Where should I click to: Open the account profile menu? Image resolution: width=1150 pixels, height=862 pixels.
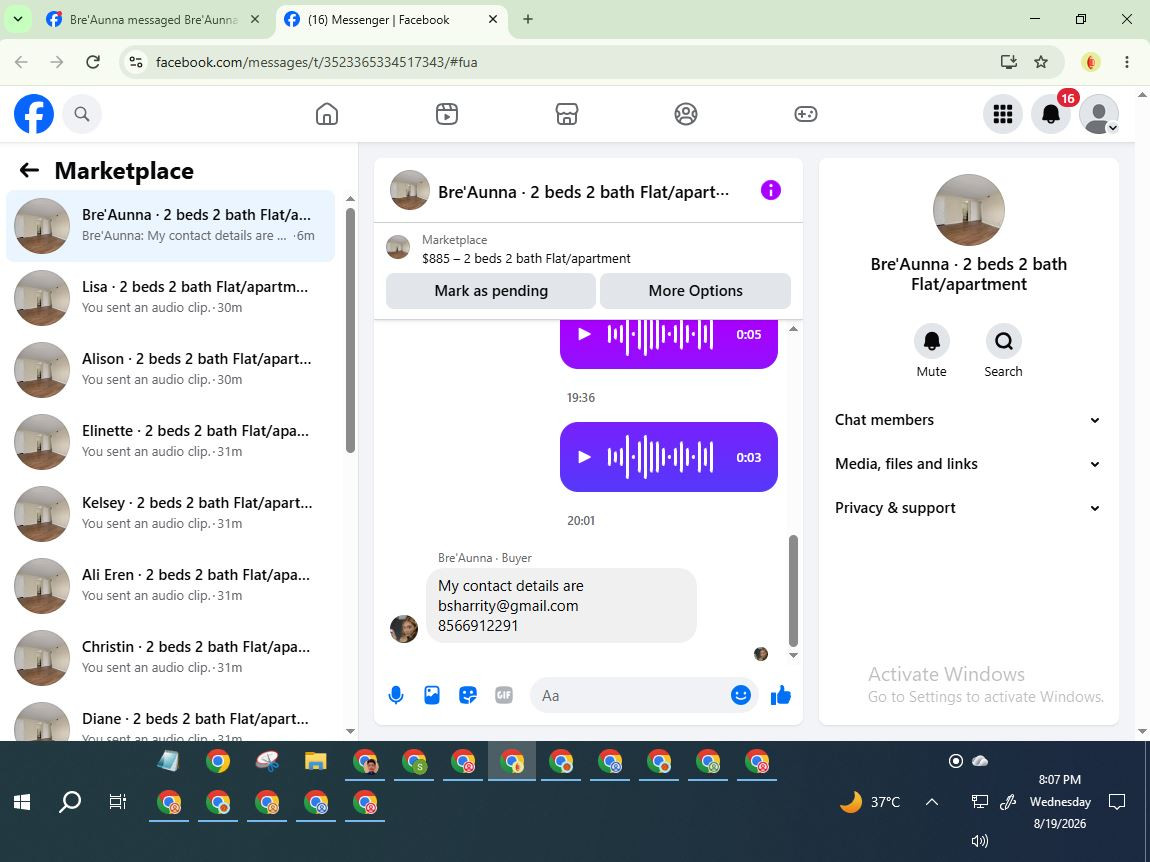1099,114
